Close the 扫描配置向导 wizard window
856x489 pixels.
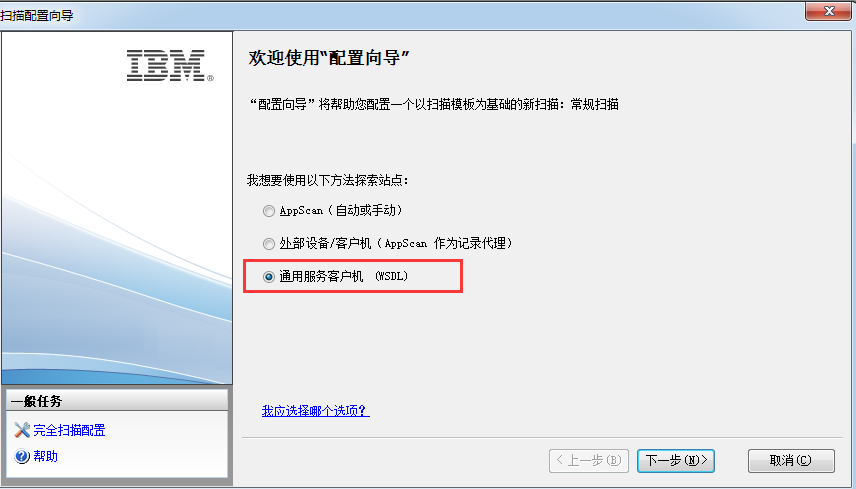pos(828,11)
